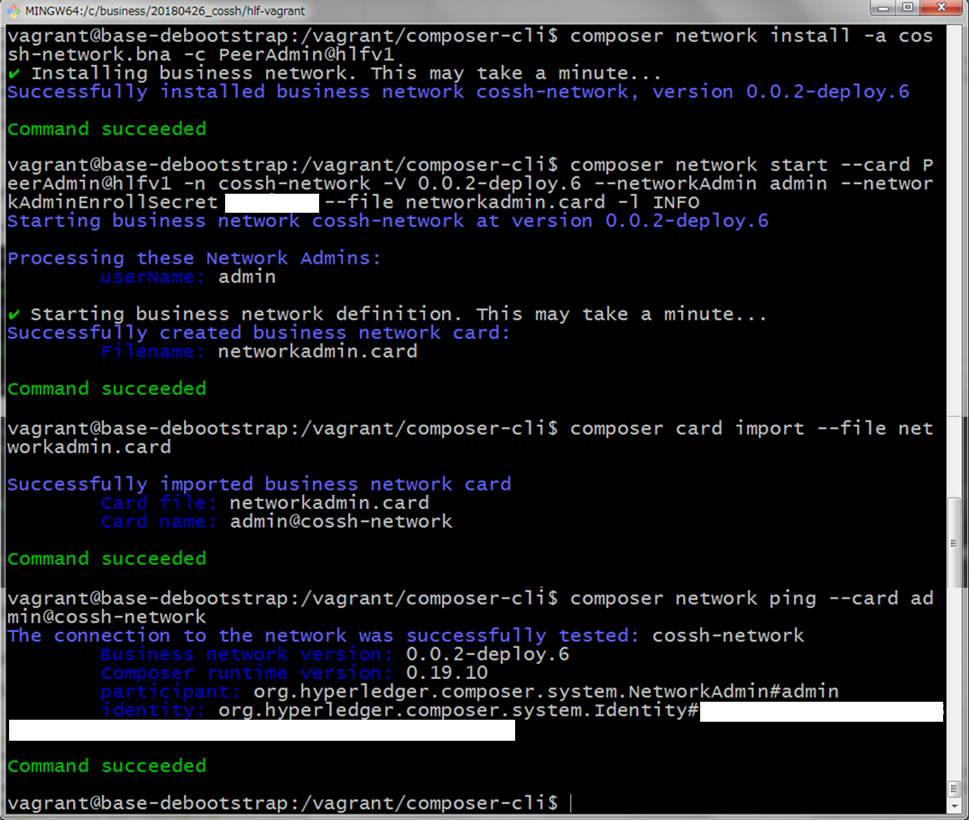Click the 'userName: admin' entry

188,277
